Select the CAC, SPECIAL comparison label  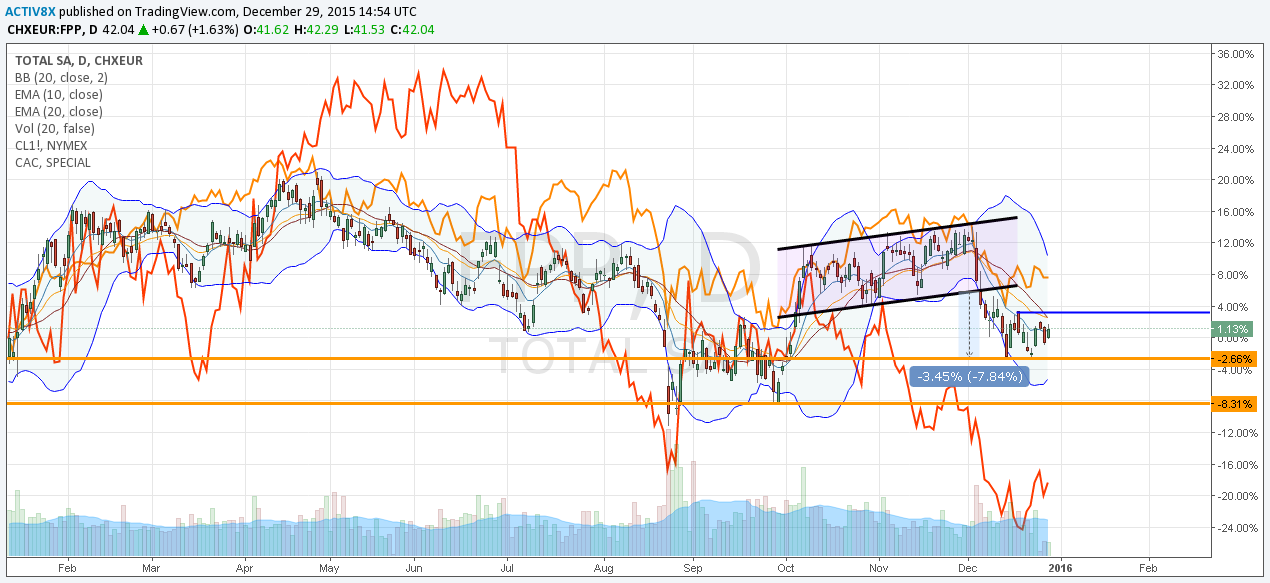click(x=53, y=163)
